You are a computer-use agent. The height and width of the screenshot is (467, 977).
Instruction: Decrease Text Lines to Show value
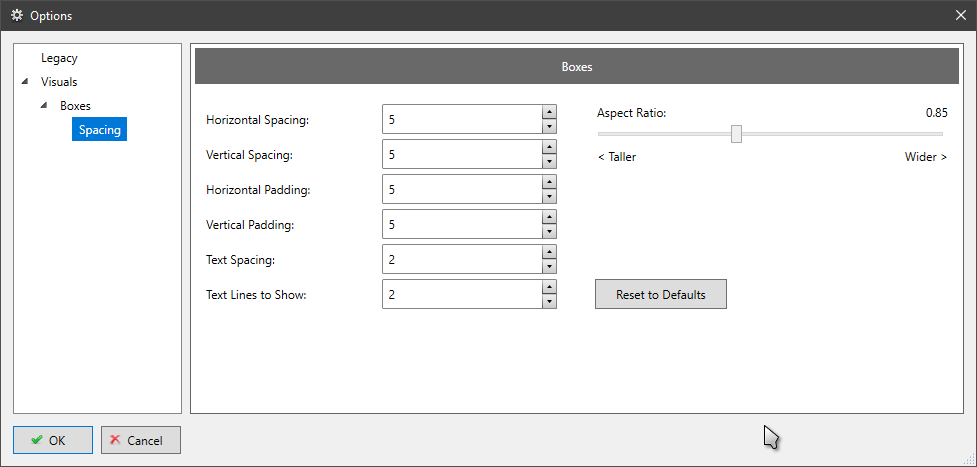[x=549, y=301]
